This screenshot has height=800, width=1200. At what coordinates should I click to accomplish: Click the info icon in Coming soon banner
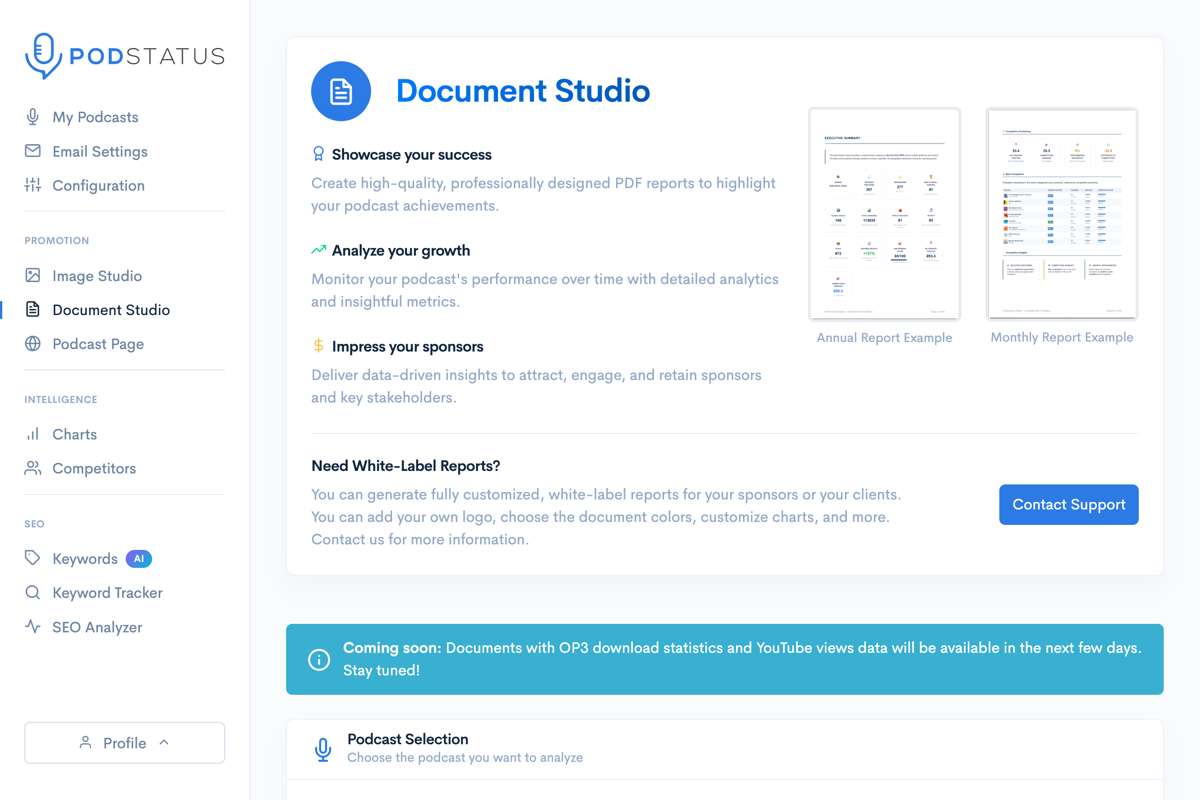pyautogui.click(x=318, y=659)
